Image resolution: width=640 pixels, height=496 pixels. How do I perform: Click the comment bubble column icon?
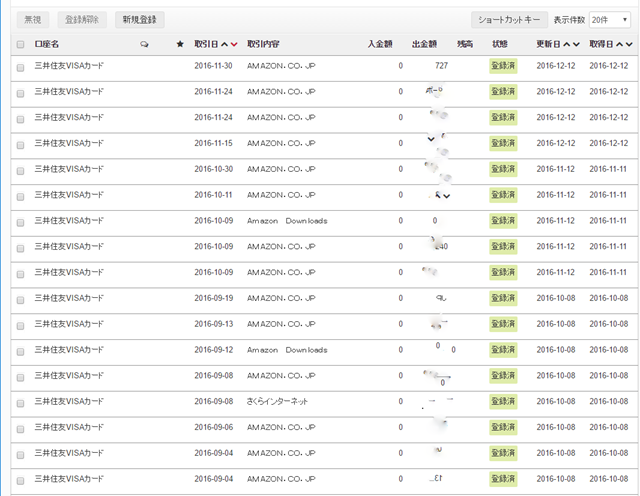click(144, 44)
